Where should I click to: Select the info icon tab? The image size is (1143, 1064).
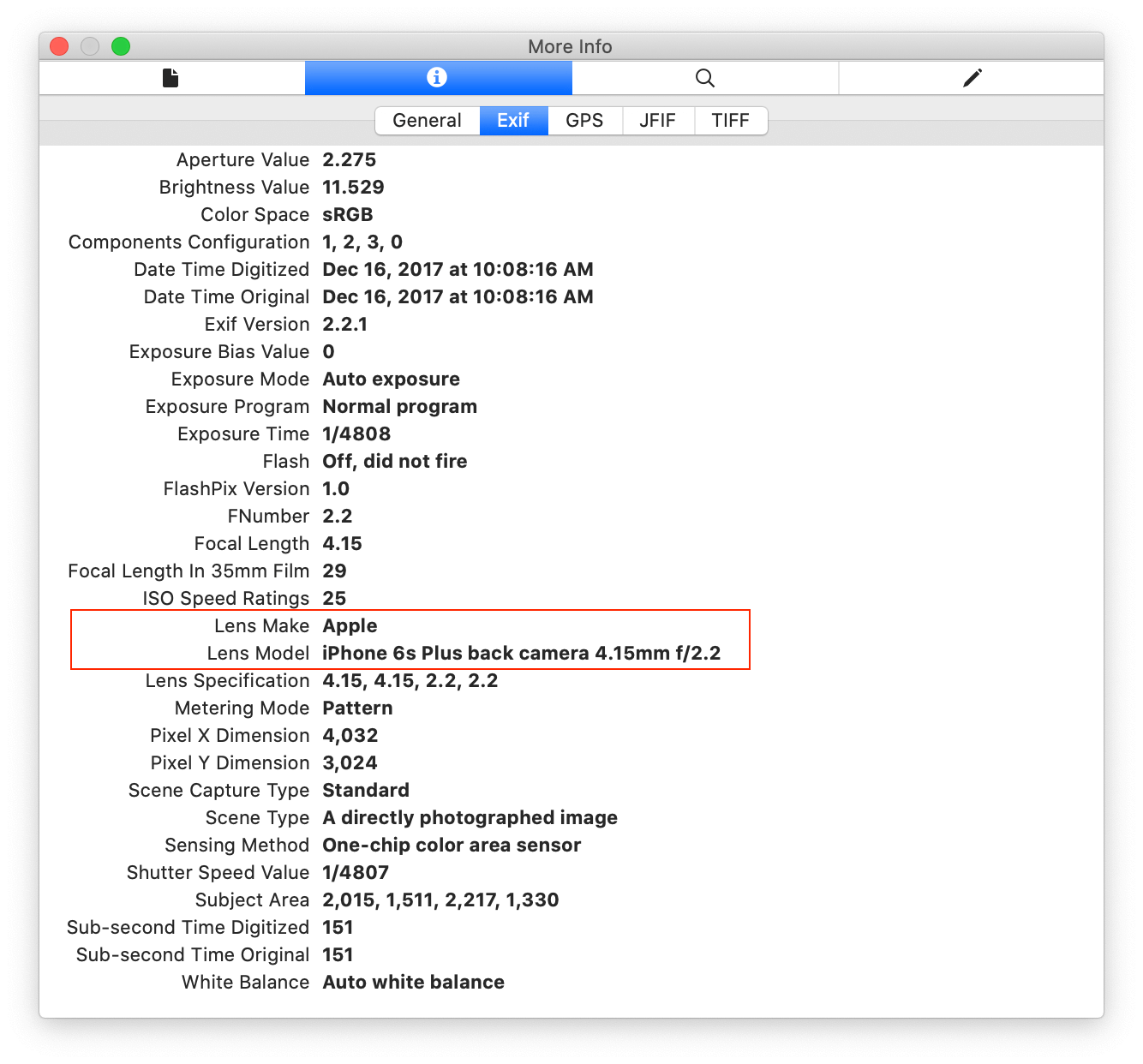point(438,78)
